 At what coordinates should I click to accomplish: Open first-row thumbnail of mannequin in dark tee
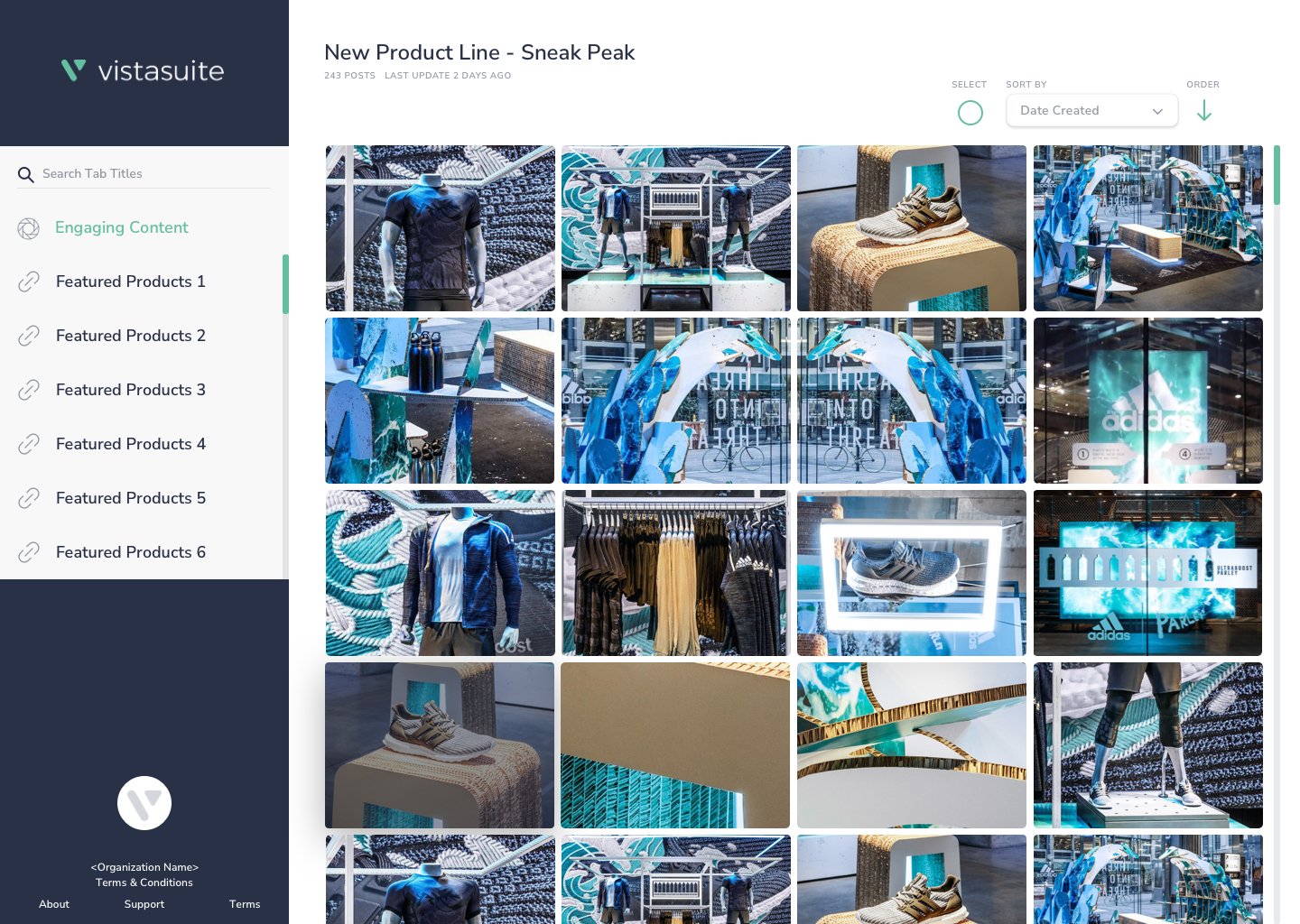pos(440,228)
